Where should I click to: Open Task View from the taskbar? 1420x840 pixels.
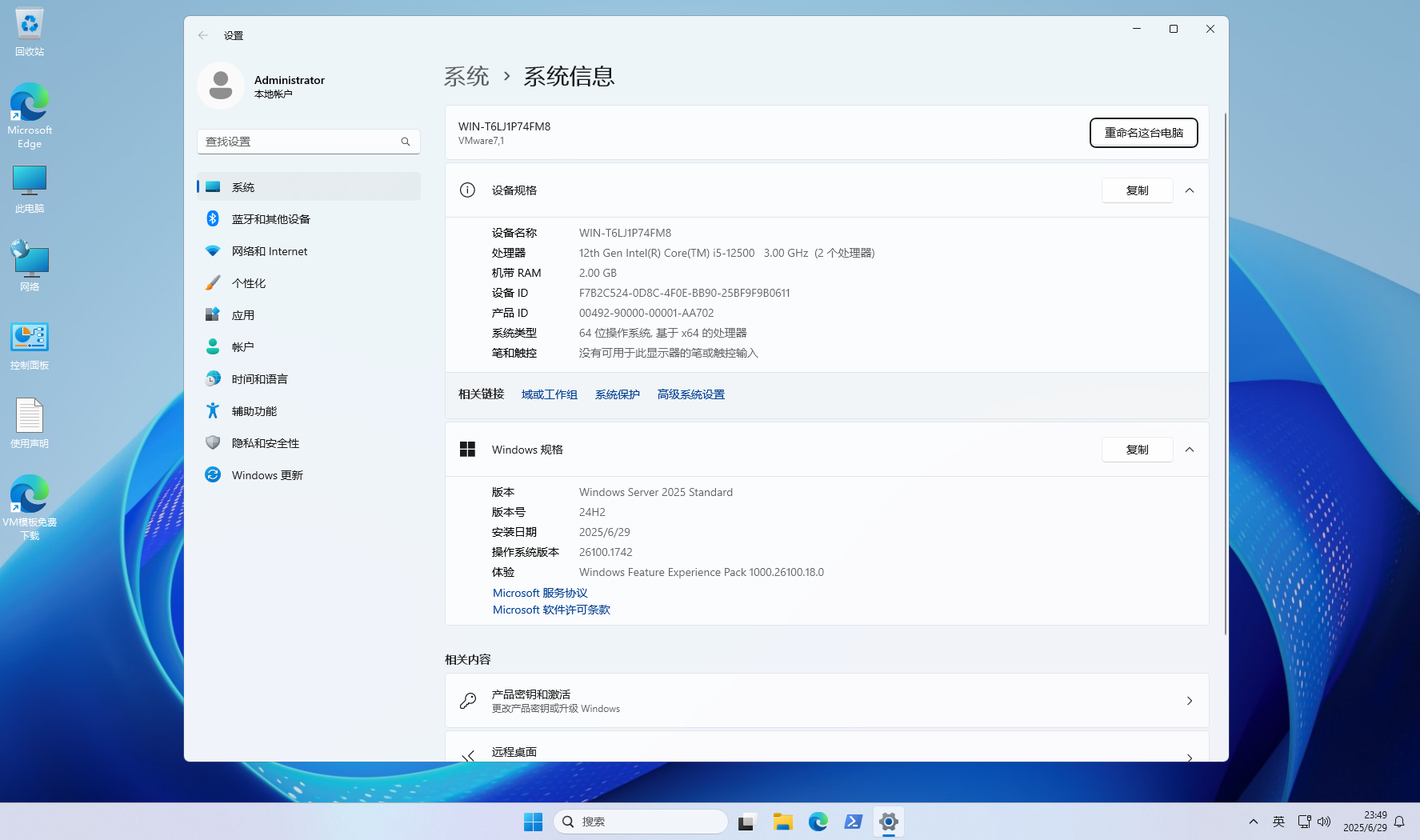click(747, 822)
